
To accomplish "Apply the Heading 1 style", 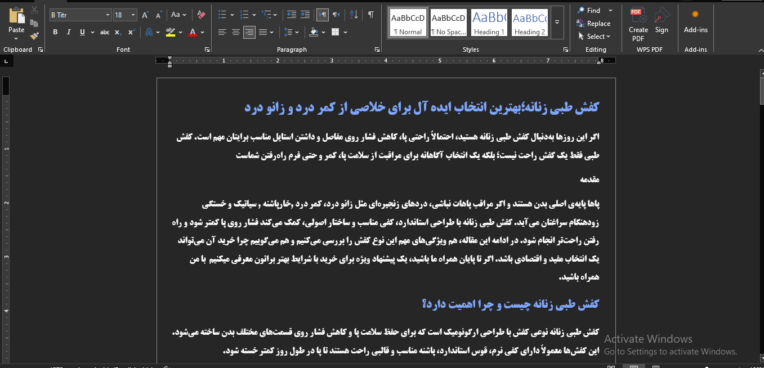I will pos(489,22).
